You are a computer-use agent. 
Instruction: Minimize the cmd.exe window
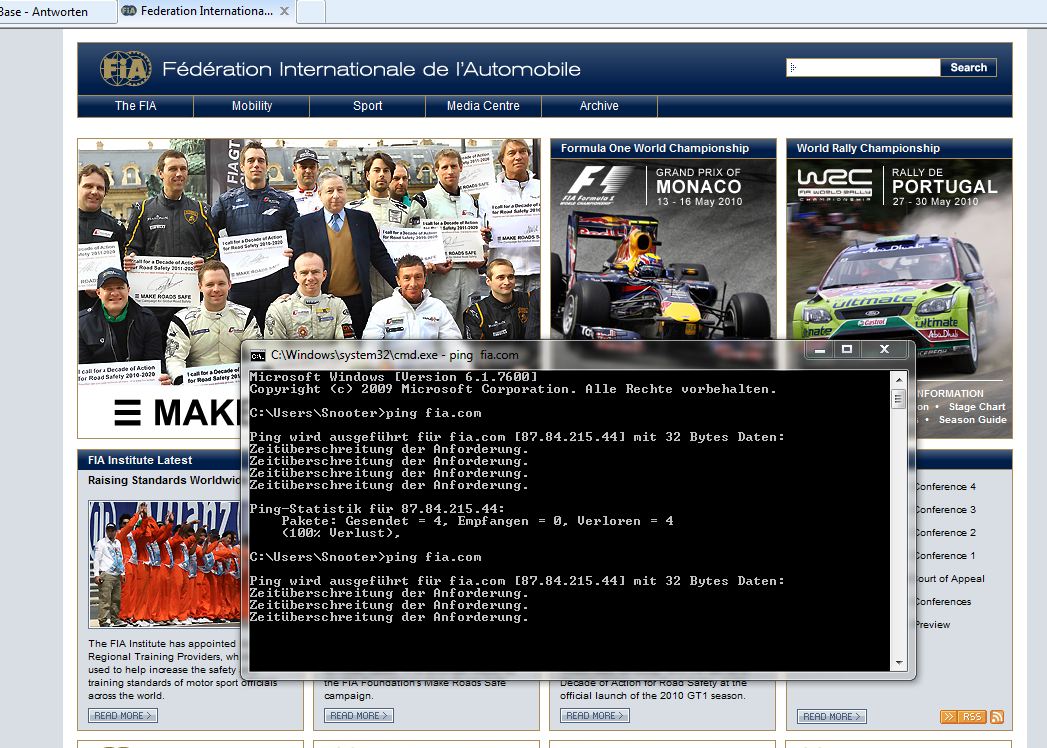click(820, 349)
